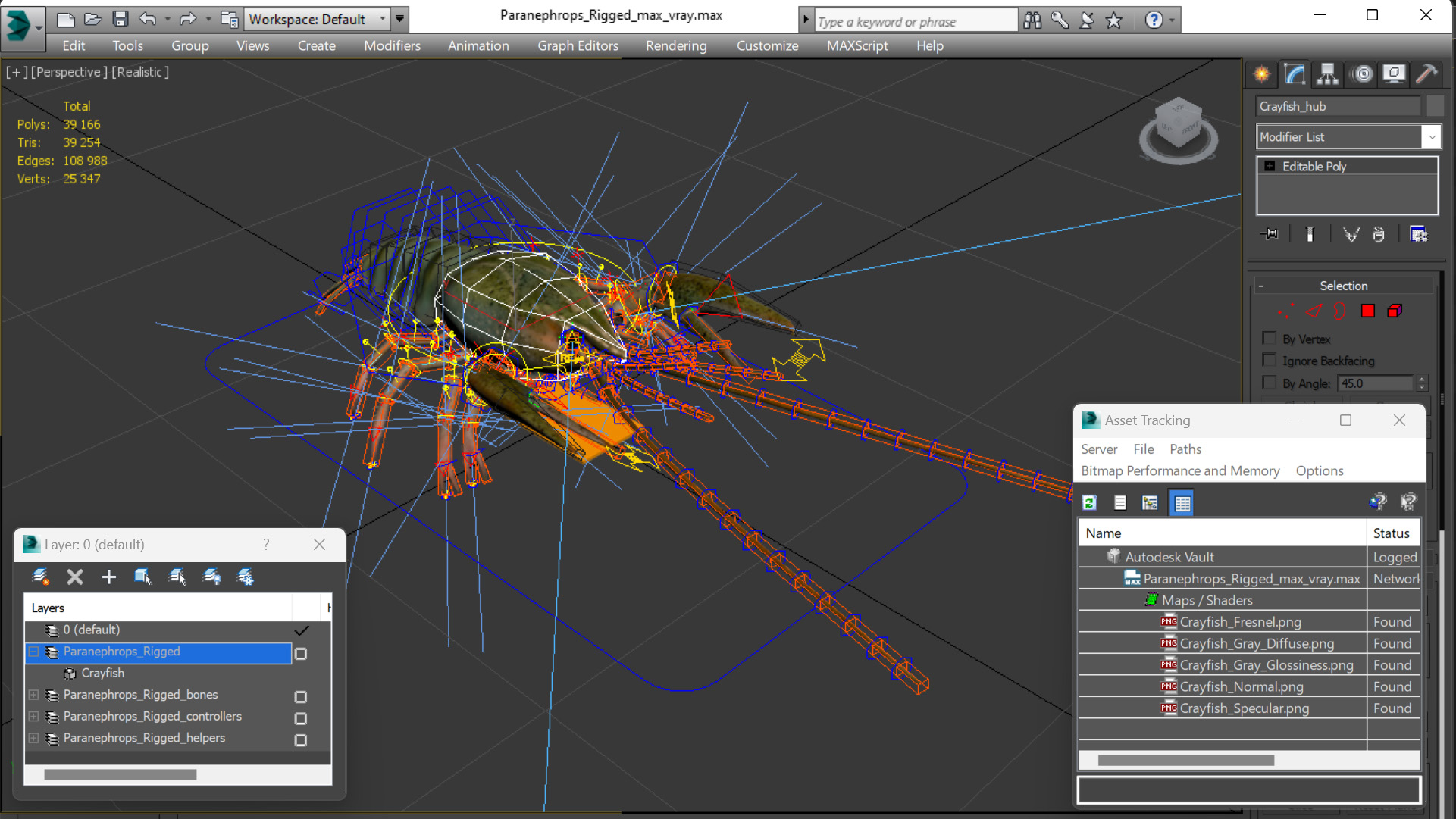Select Vertex sub-object level icon
The width and height of the screenshot is (1456, 819).
[x=1285, y=311]
